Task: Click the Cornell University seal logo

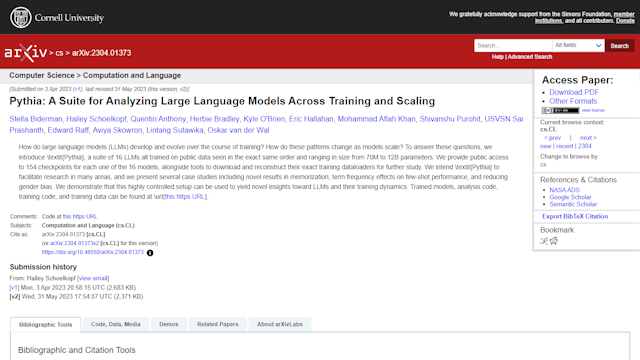Action: tap(20, 18)
